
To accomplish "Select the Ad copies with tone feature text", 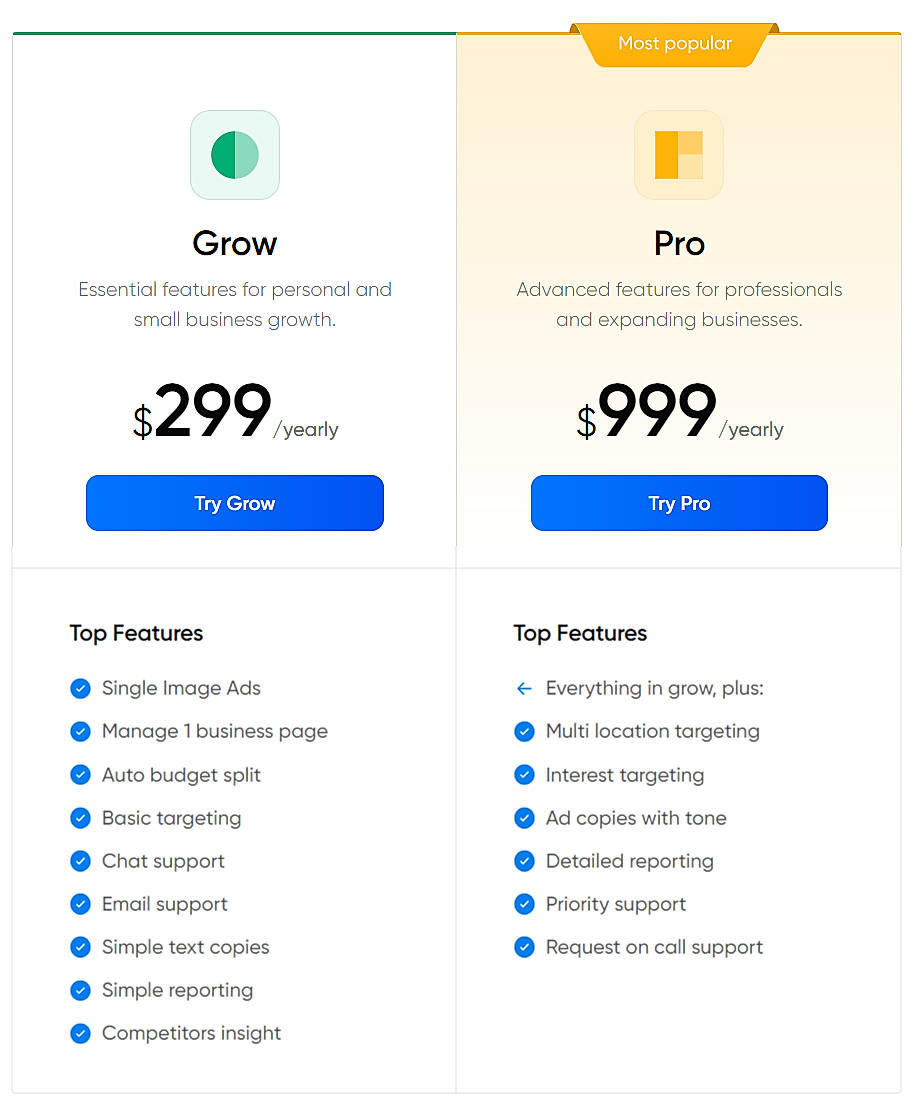I will coord(635,818).
